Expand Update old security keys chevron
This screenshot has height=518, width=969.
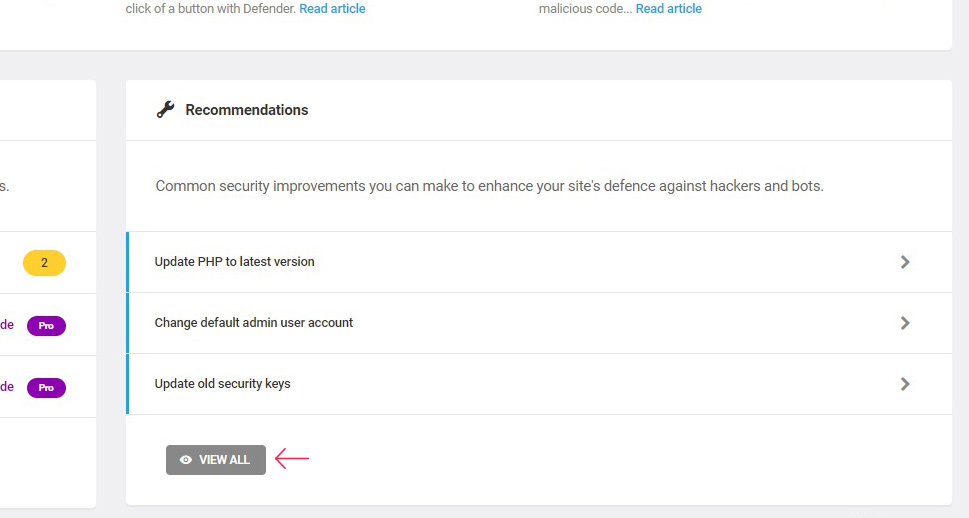coord(905,384)
